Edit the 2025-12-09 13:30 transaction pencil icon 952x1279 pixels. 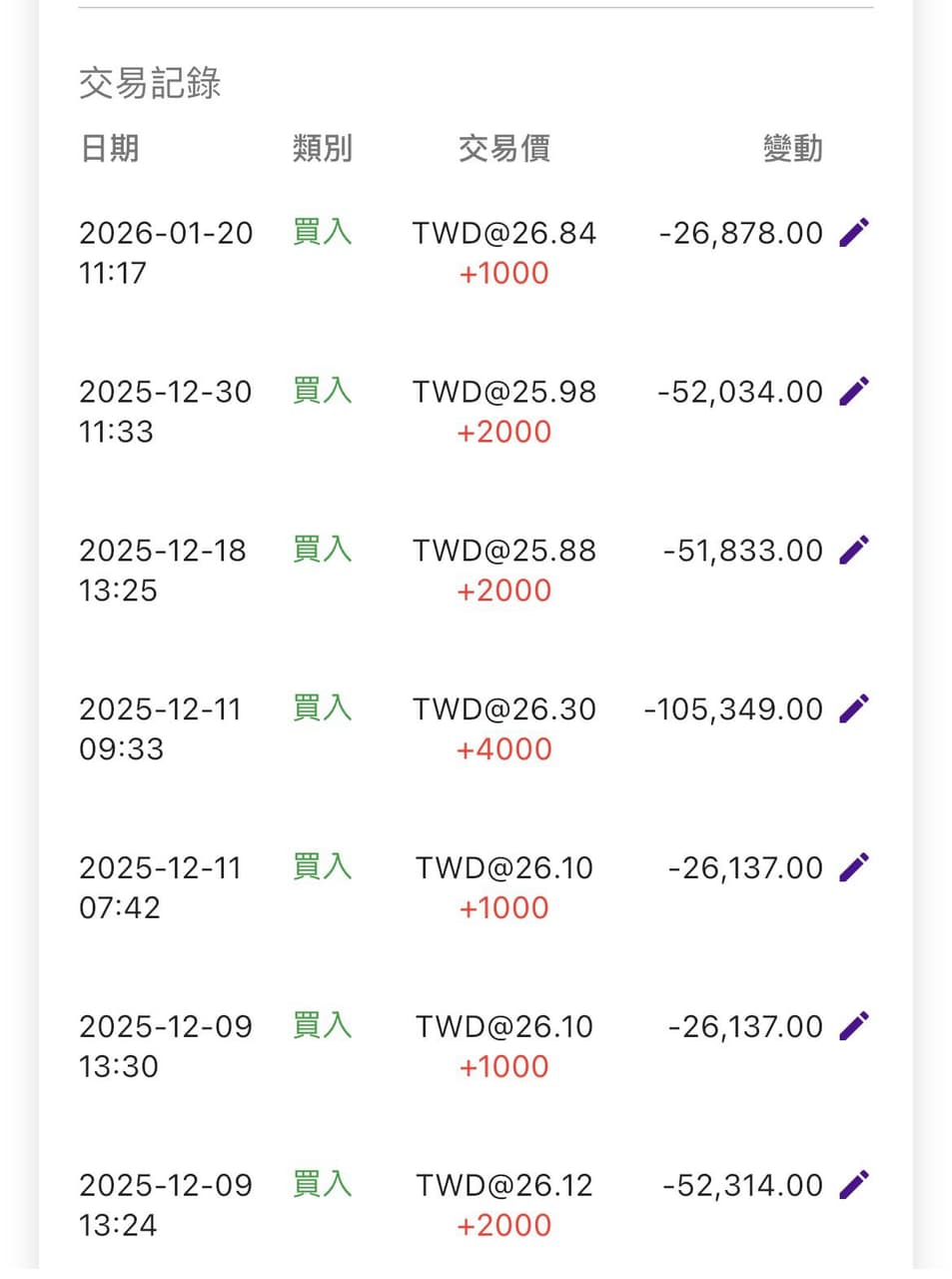(854, 1026)
